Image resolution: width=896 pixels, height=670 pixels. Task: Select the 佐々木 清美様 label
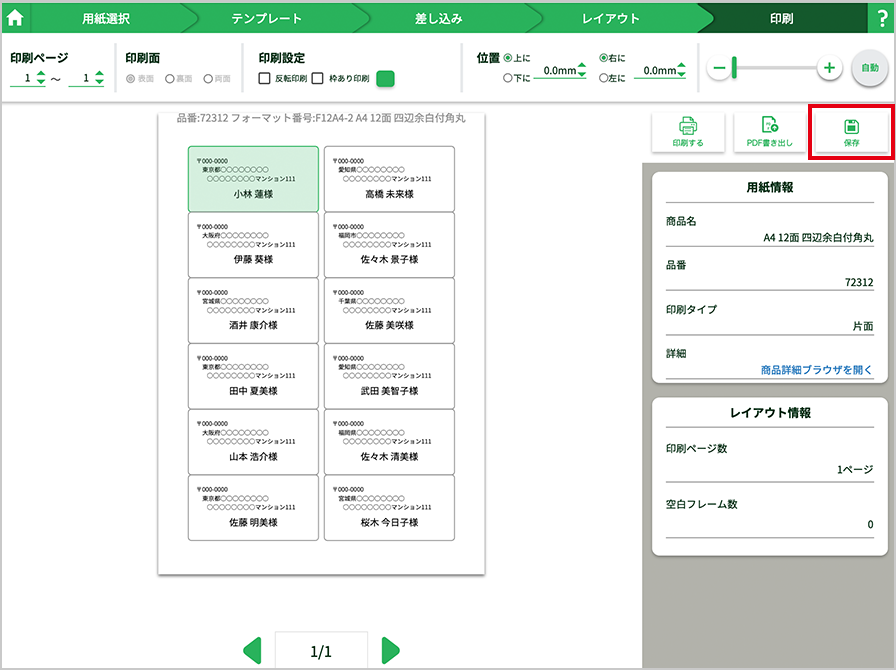pos(389,442)
